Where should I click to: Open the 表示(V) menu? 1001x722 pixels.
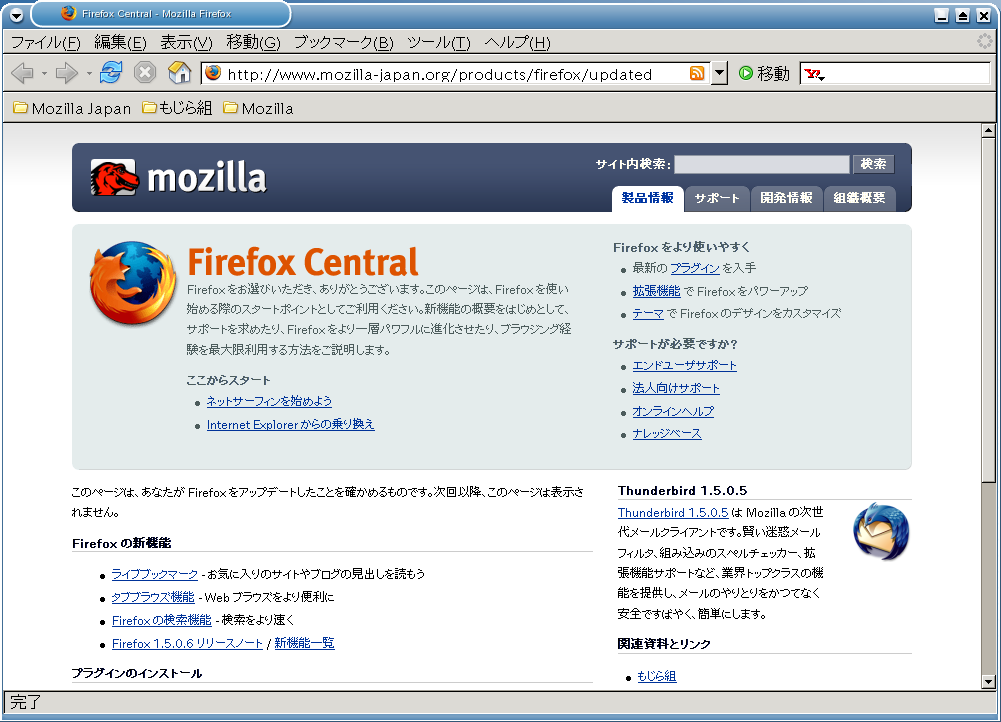pyautogui.click(x=186, y=43)
